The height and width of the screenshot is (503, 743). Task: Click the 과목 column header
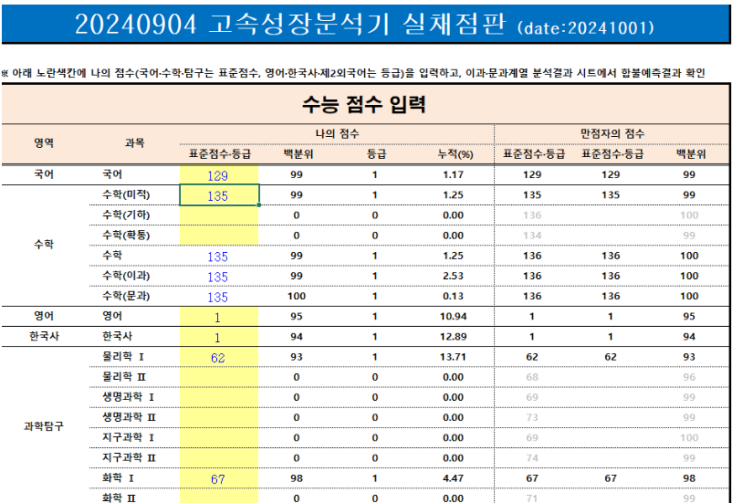(135, 143)
